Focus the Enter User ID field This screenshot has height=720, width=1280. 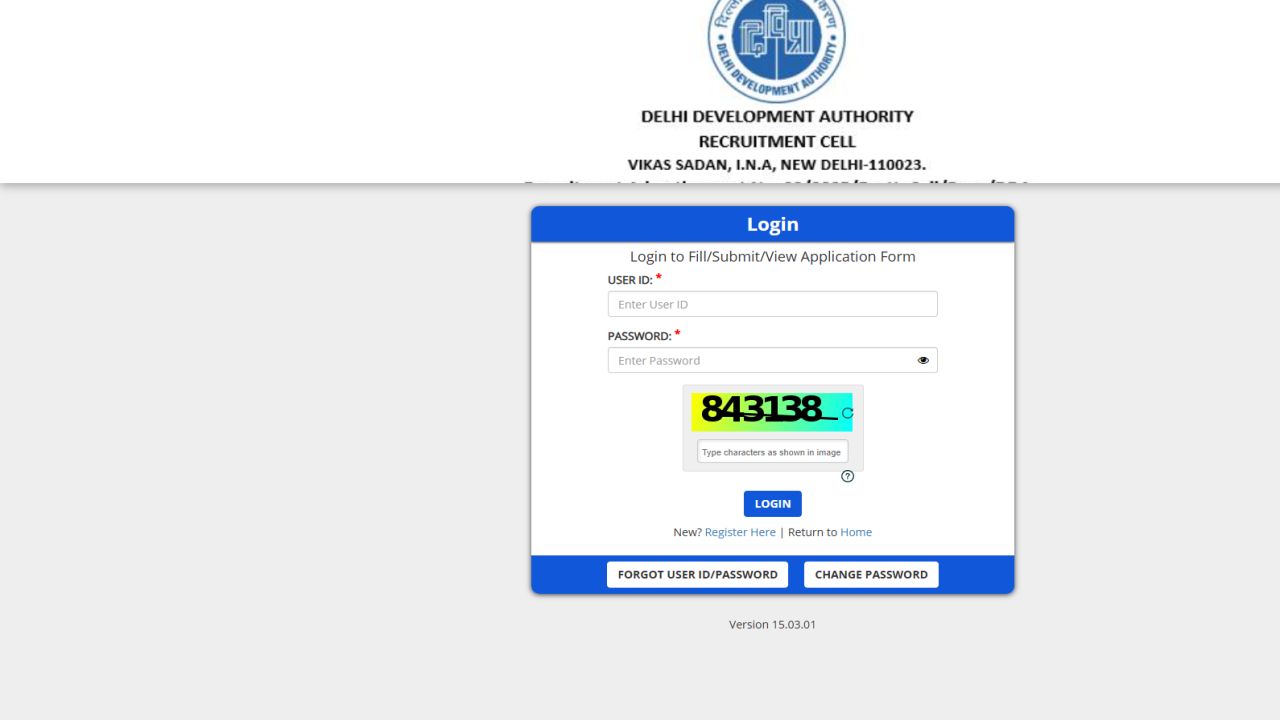tap(772, 303)
